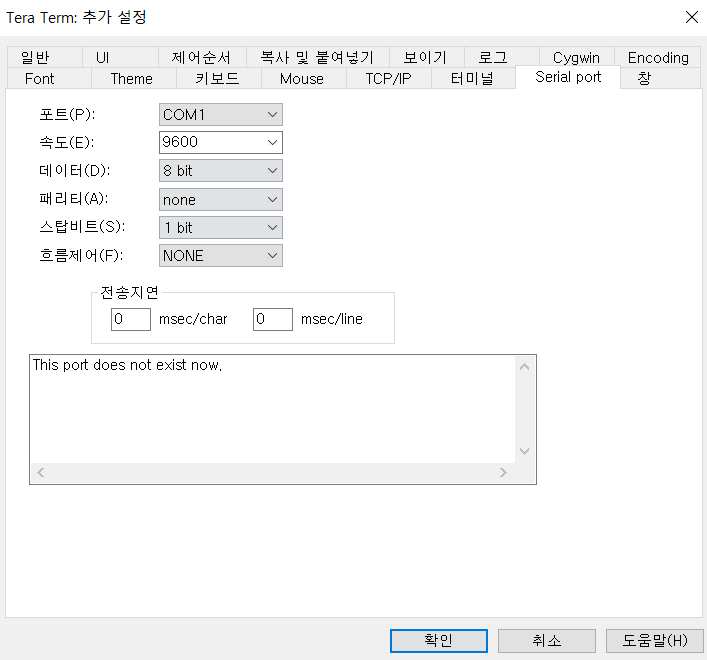Open the Mouse tab

tap(303, 78)
